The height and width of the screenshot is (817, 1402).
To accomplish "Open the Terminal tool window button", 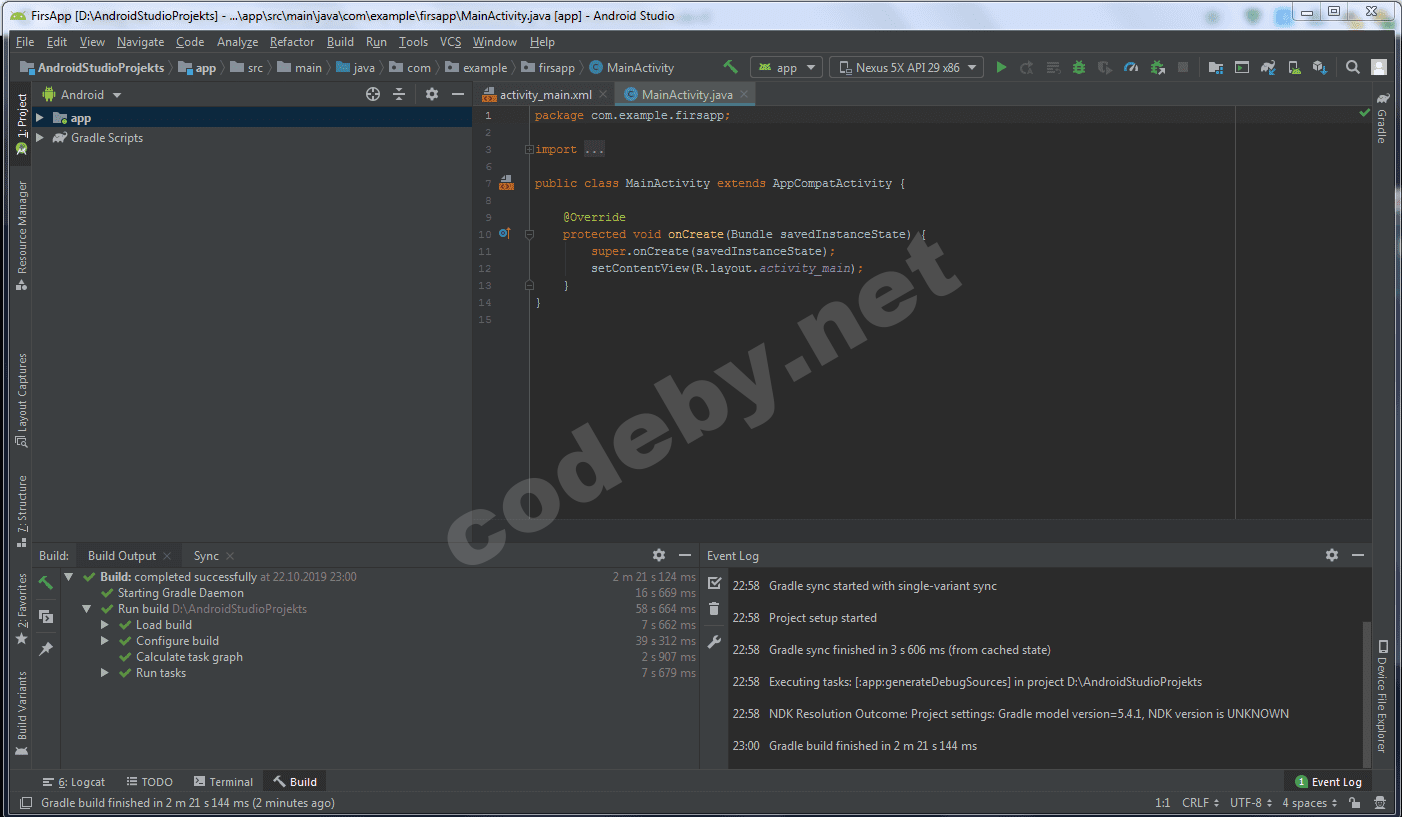I will point(223,782).
